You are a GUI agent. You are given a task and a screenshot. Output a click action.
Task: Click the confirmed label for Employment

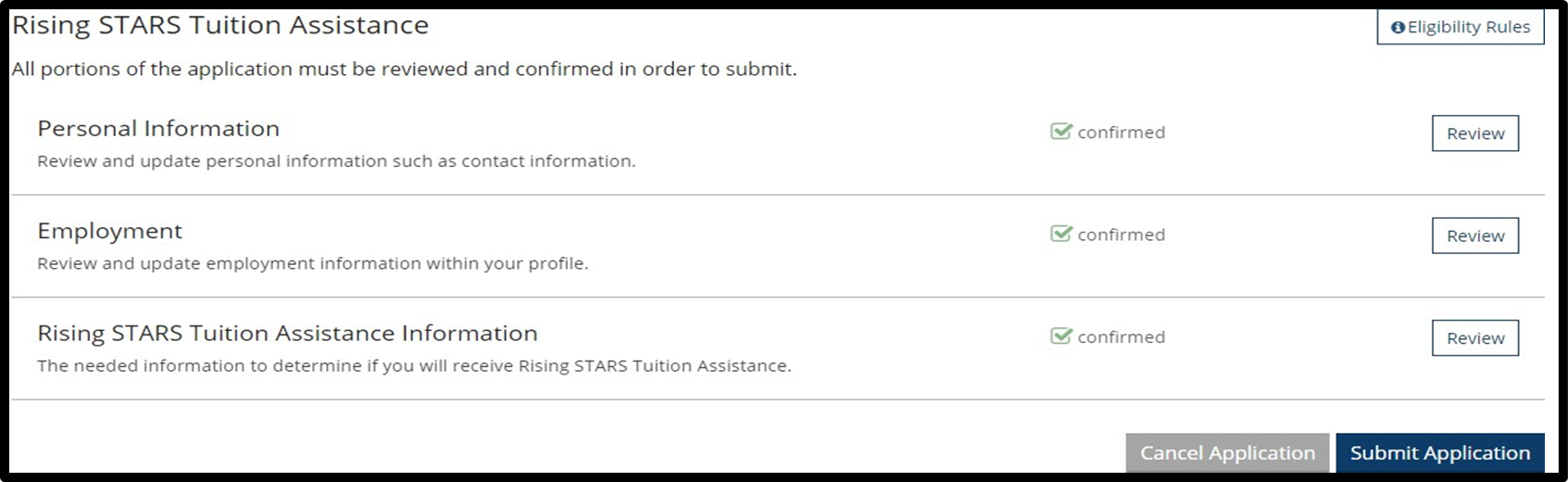tap(1121, 235)
